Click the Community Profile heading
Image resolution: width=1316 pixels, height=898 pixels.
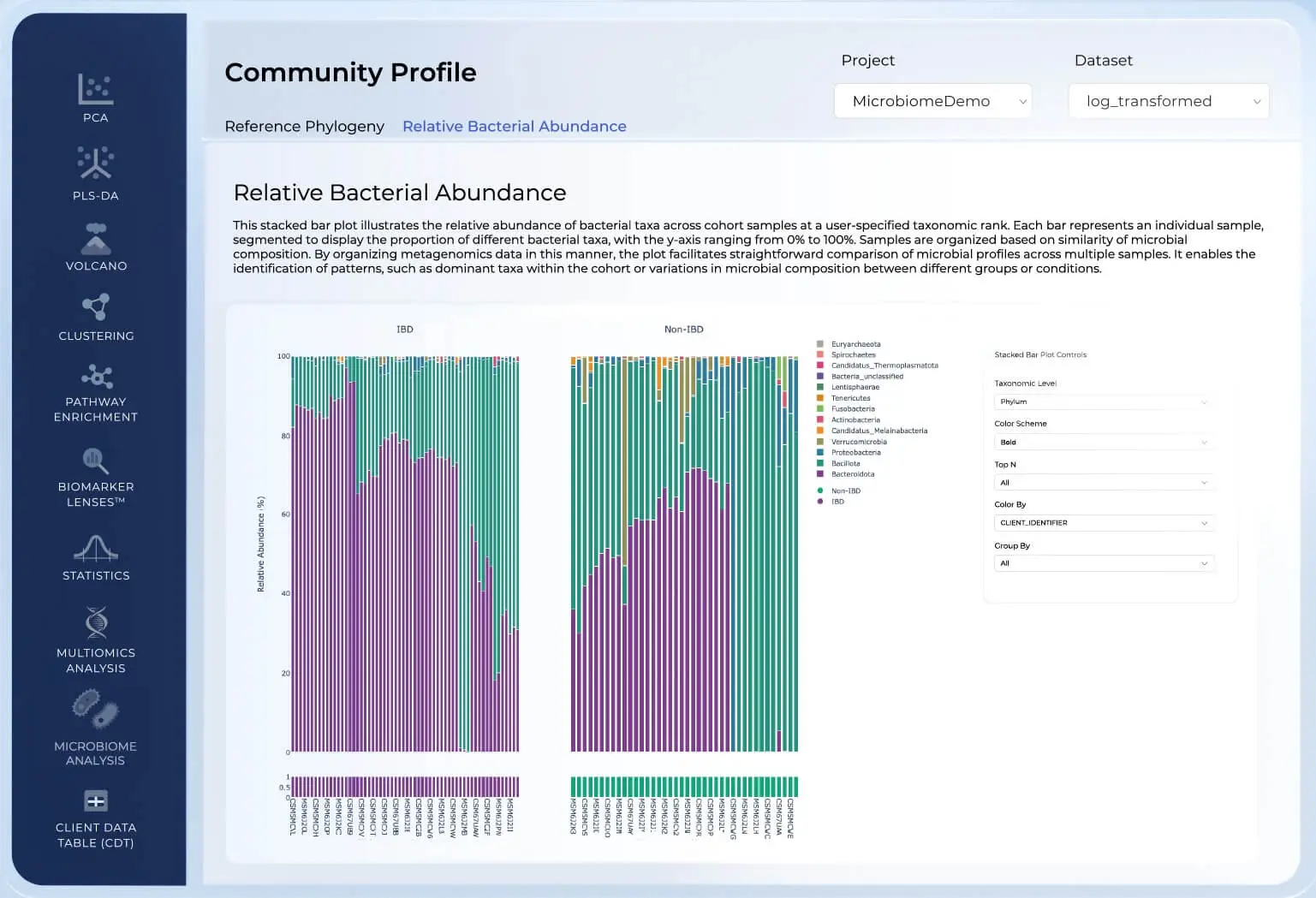[x=350, y=72]
